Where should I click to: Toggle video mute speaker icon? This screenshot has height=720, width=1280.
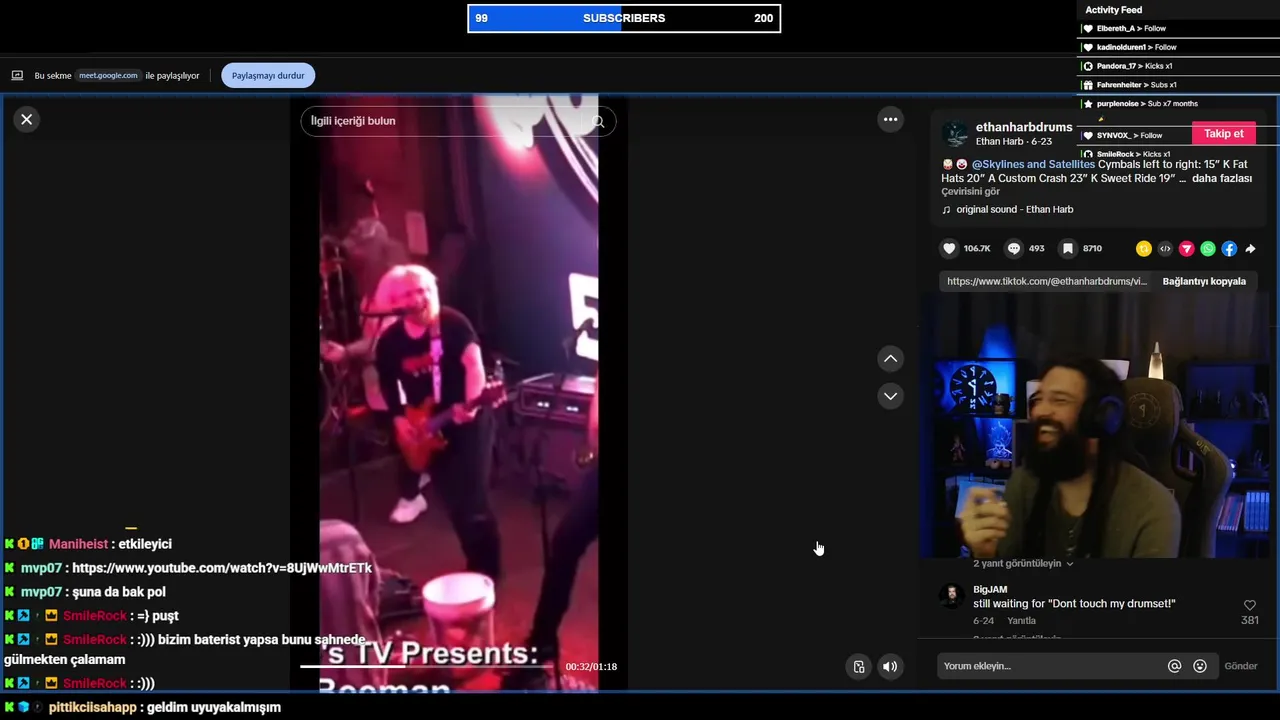pos(890,667)
